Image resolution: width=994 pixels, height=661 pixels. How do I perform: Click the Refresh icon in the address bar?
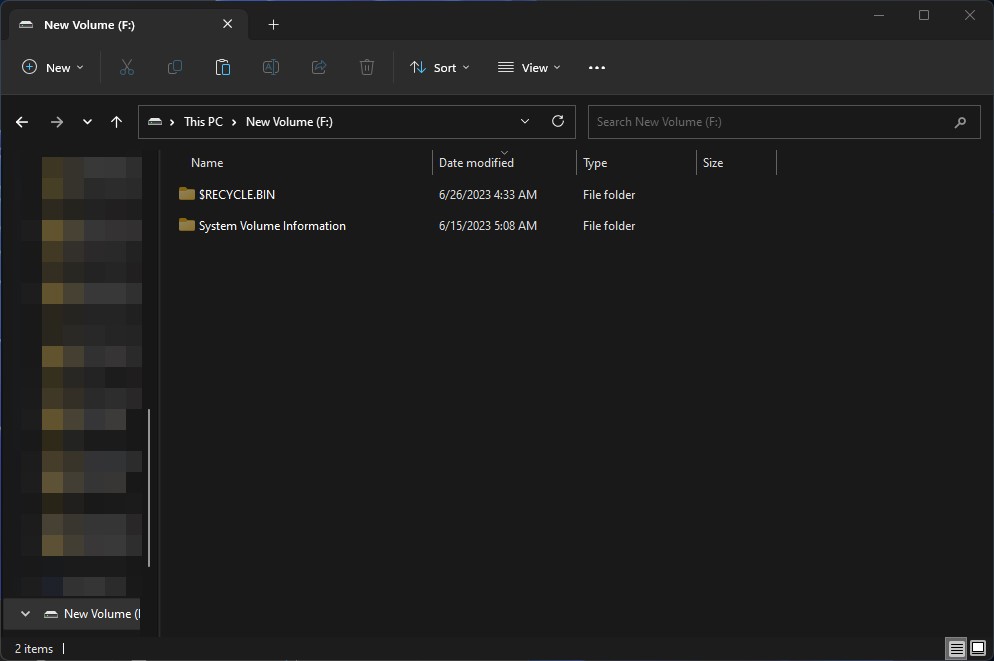click(x=557, y=121)
